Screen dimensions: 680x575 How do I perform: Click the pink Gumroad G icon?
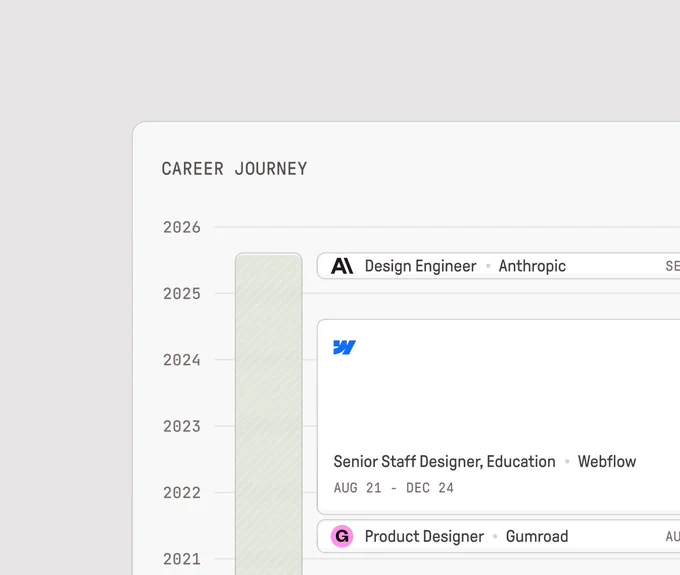(342, 536)
